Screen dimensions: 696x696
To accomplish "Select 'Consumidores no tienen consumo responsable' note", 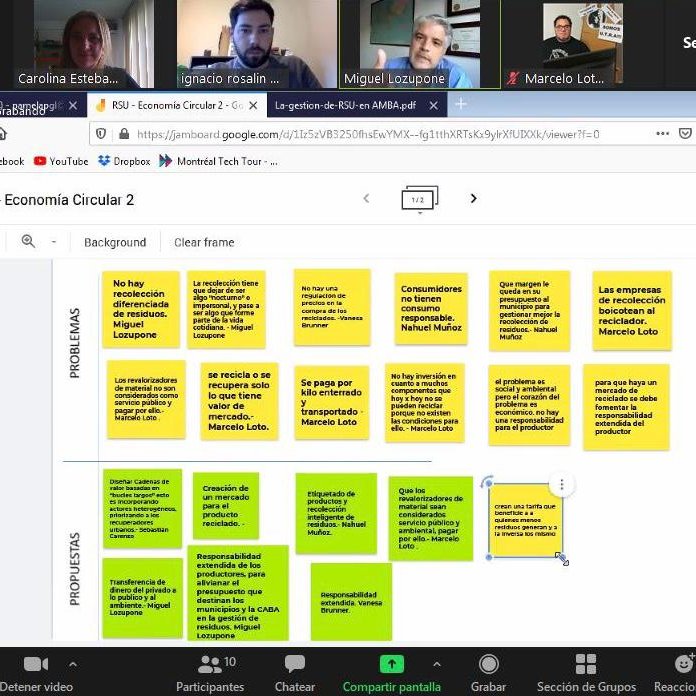I will pos(431,308).
